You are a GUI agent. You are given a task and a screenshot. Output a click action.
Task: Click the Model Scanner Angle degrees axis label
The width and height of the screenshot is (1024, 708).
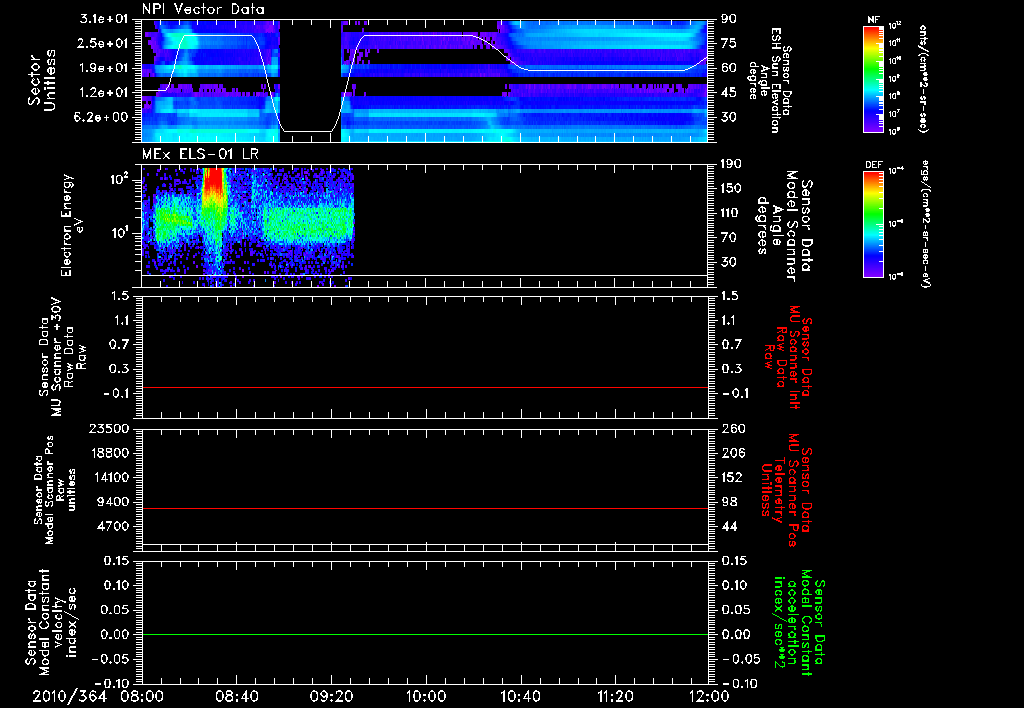pyautogui.click(x=786, y=225)
